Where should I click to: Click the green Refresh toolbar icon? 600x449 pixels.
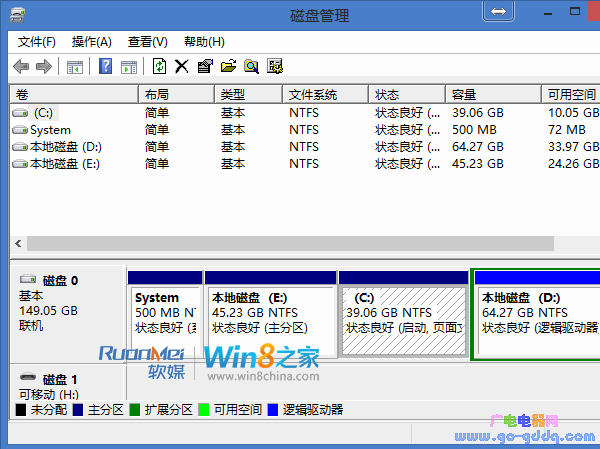click(x=159, y=66)
